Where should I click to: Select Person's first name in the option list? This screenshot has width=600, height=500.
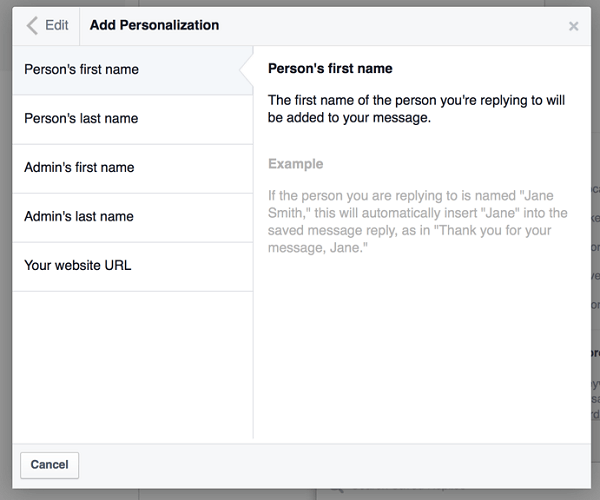[x=133, y=70]
